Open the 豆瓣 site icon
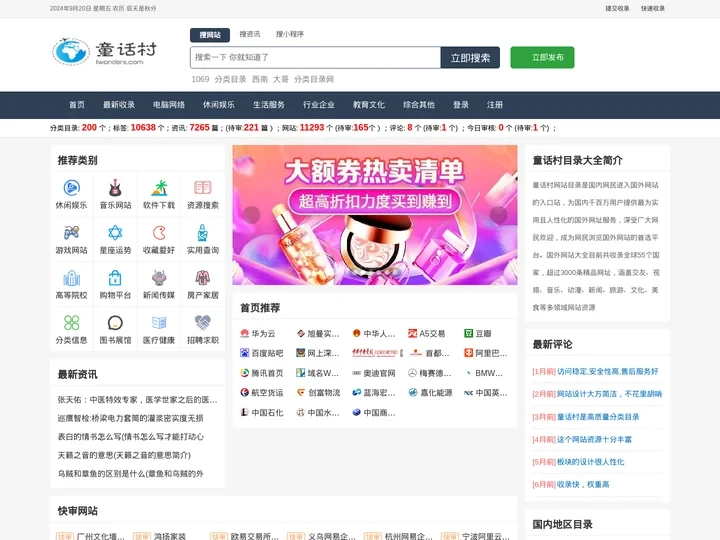 point(468,333)
